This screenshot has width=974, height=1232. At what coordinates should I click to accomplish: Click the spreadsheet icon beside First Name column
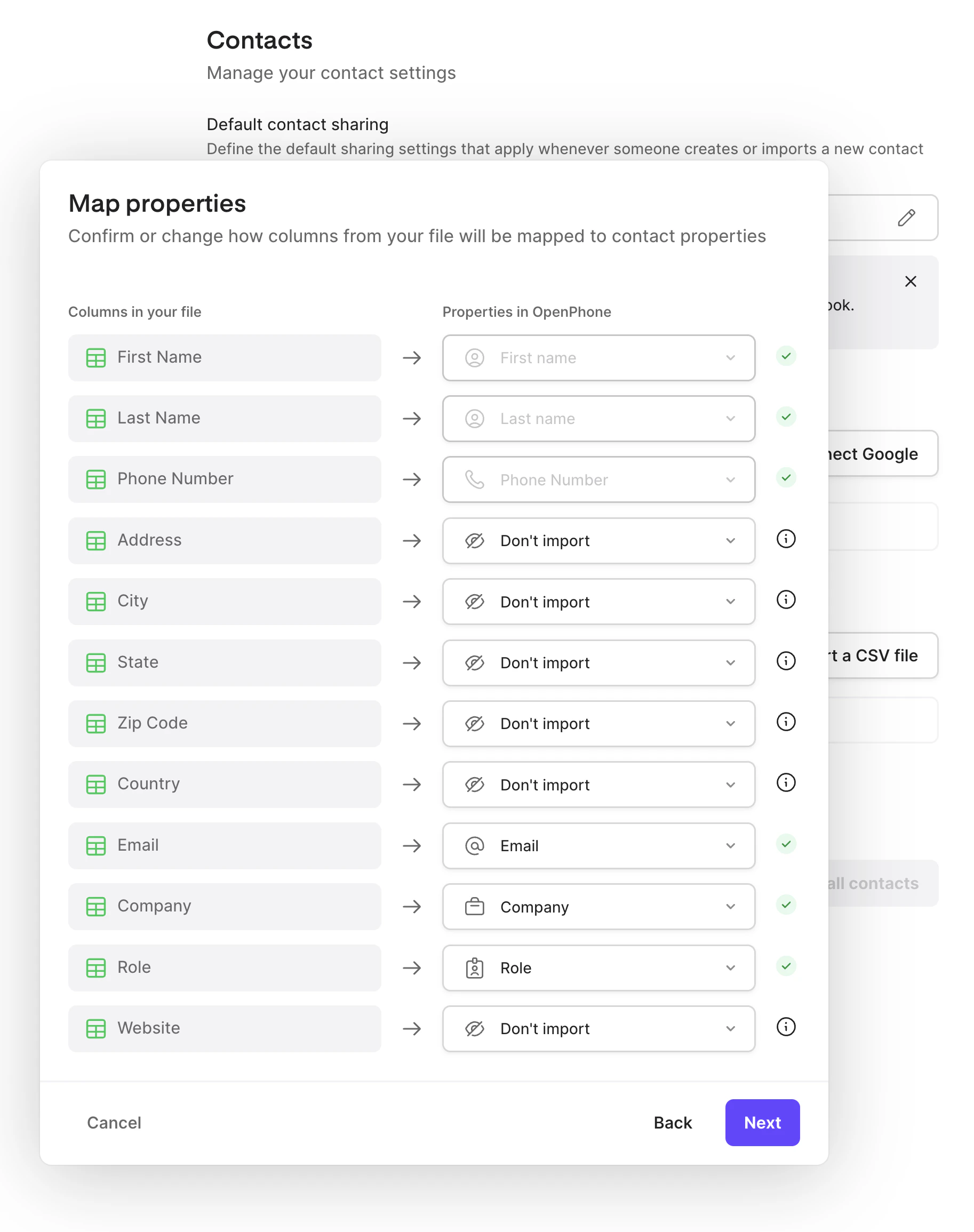[97, 358]
